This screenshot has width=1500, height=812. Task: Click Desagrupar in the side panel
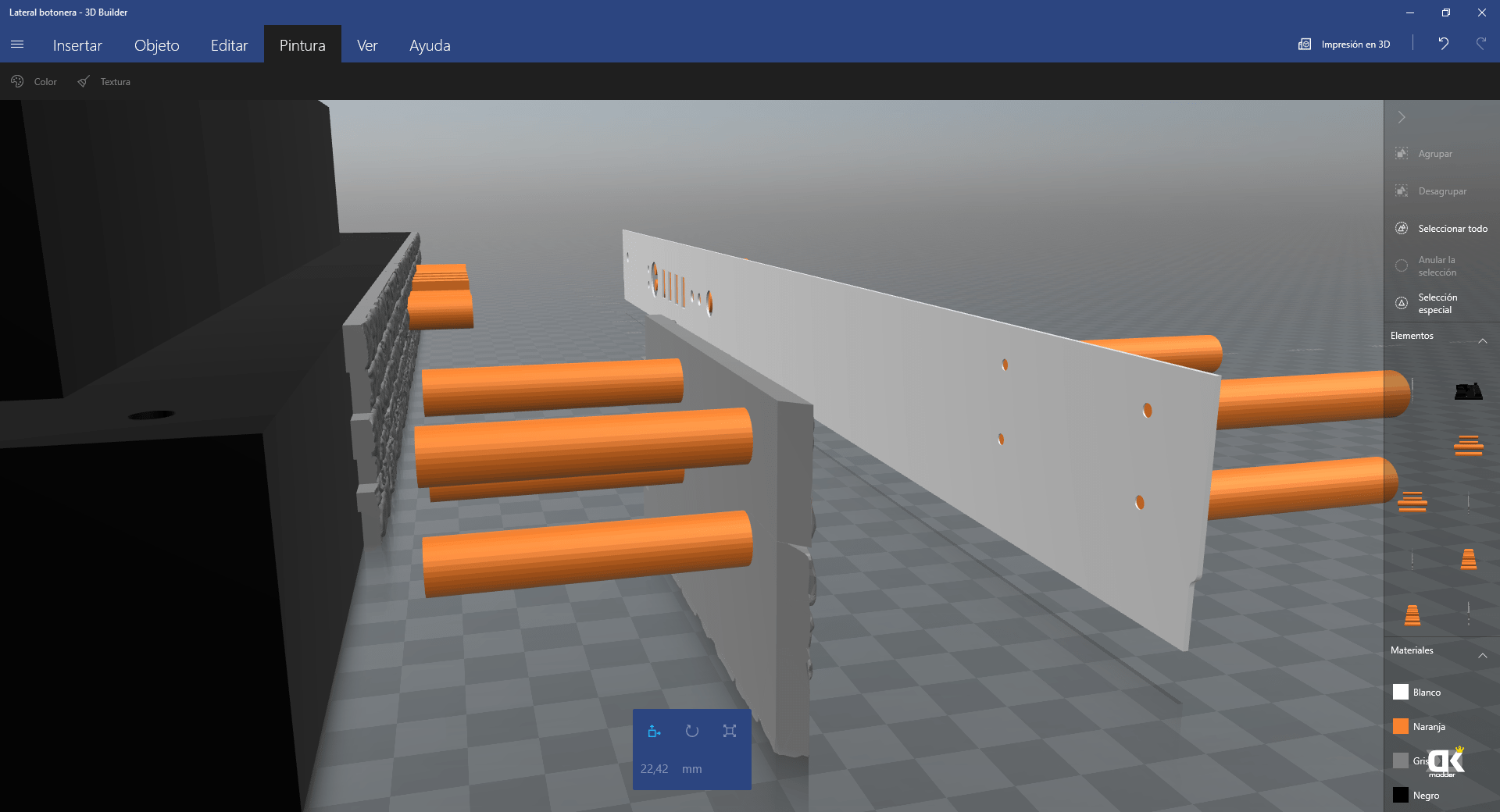(x=1441, y=191)
